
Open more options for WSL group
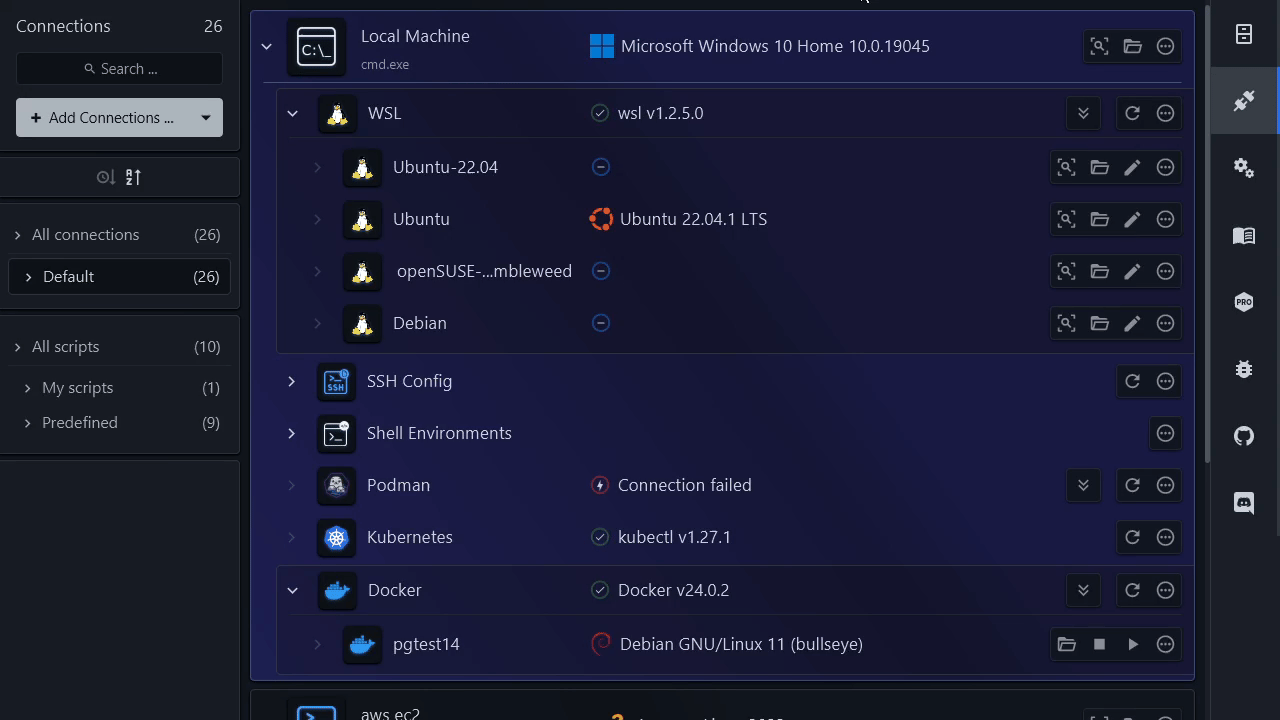tap(1165, 113)
